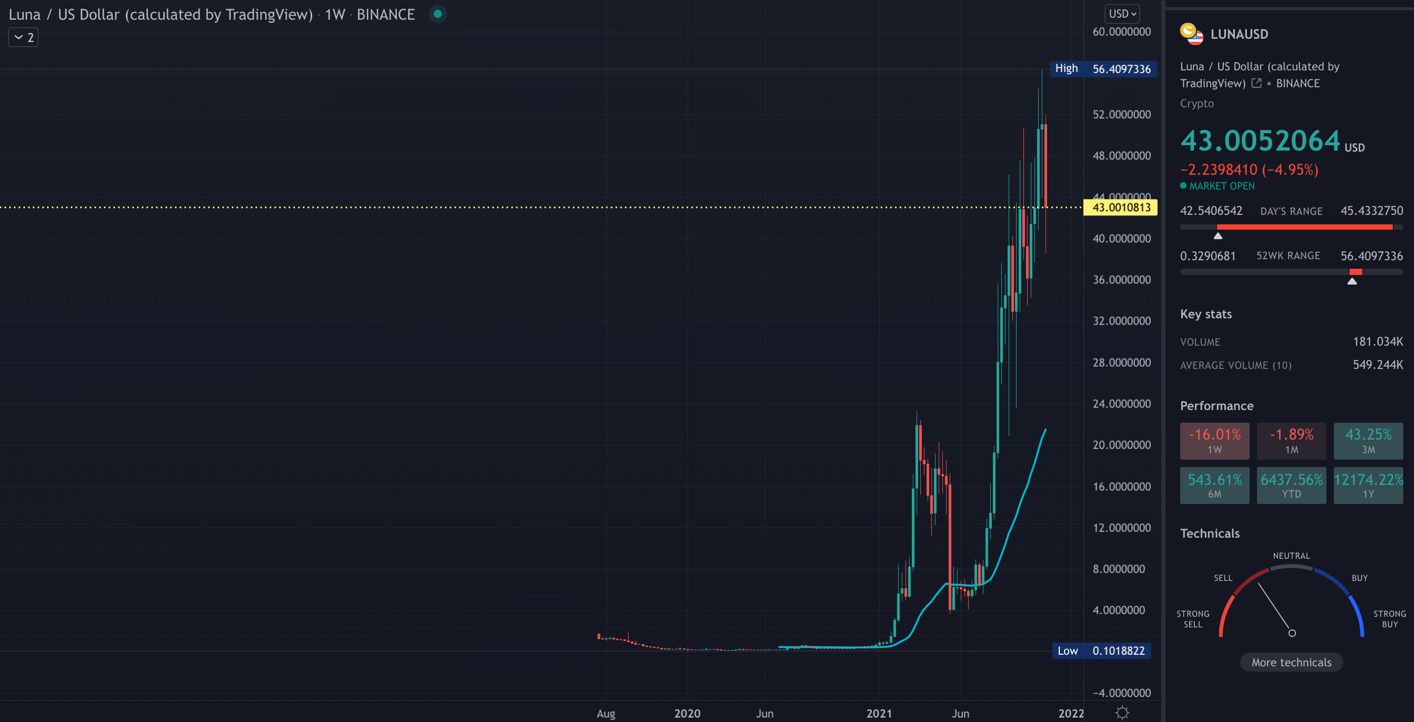Select the 6437.56% YTD performance tile
This screenshot has height=722, width=1414.
coord(1291,486)
